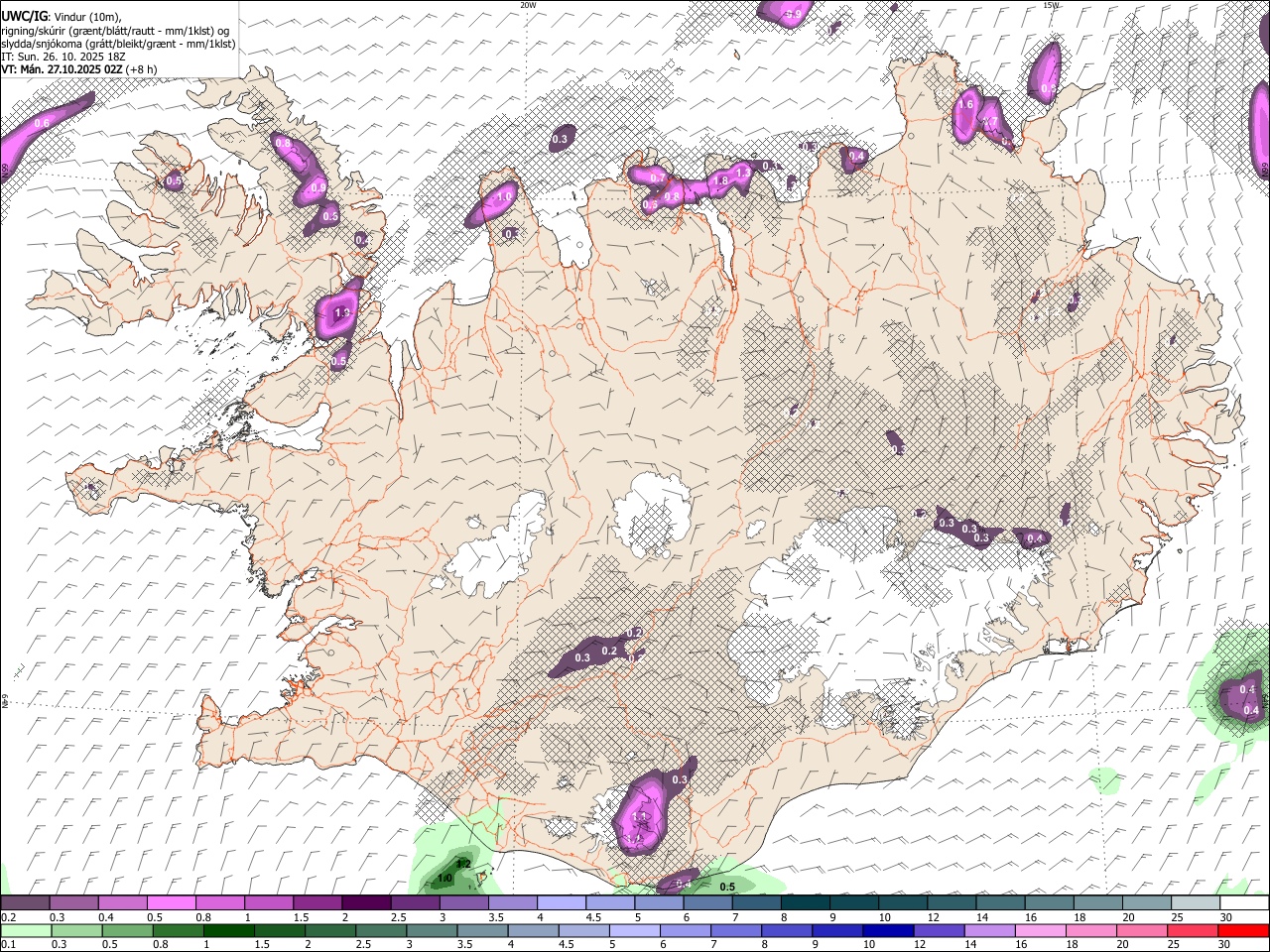Click the navy blue 10 swatch in bottom legend

[x=888, y=930]
